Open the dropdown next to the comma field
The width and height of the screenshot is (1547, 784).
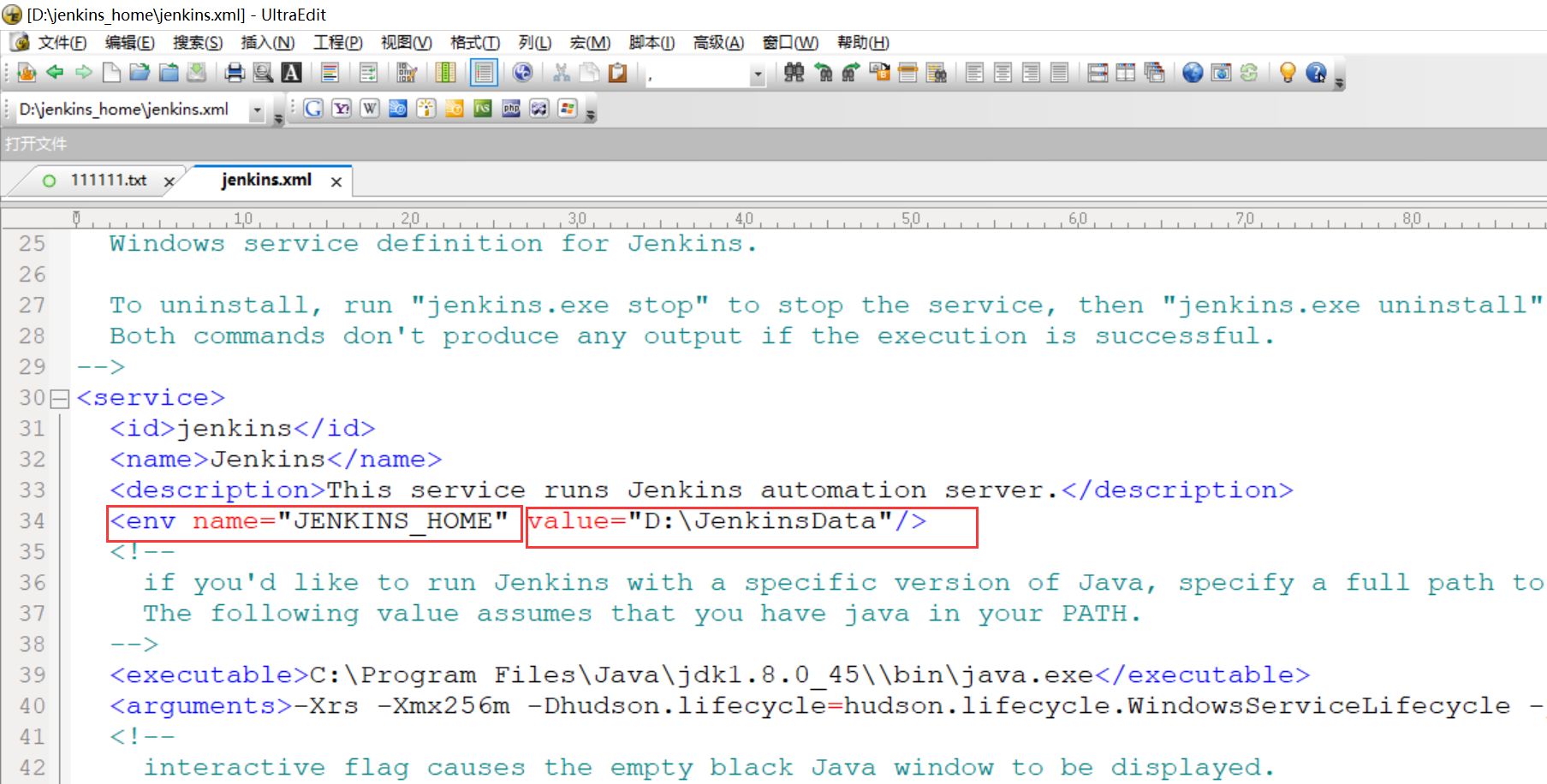click(757, 74)
